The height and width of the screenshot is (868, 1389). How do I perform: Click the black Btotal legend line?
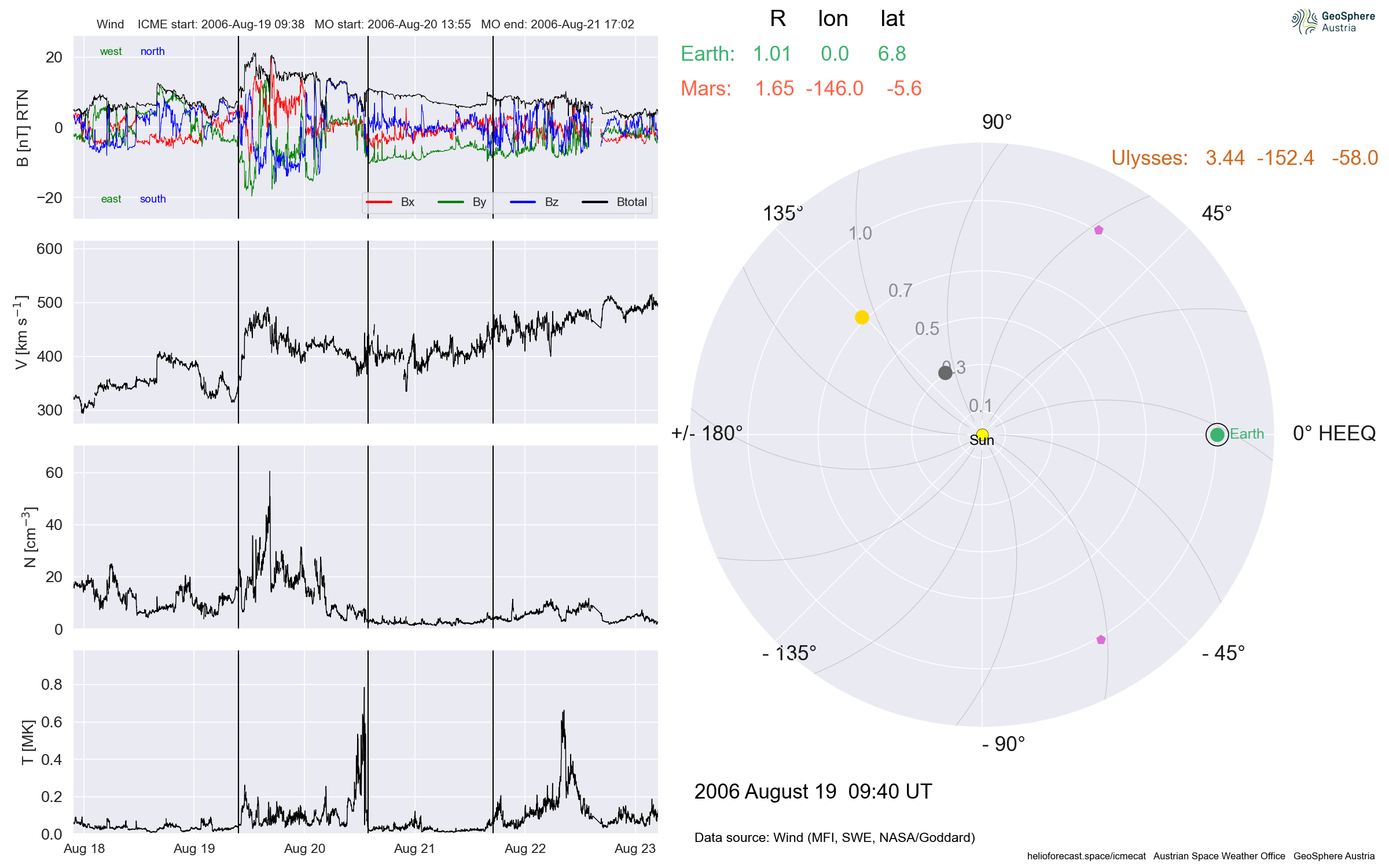[595, 202]
